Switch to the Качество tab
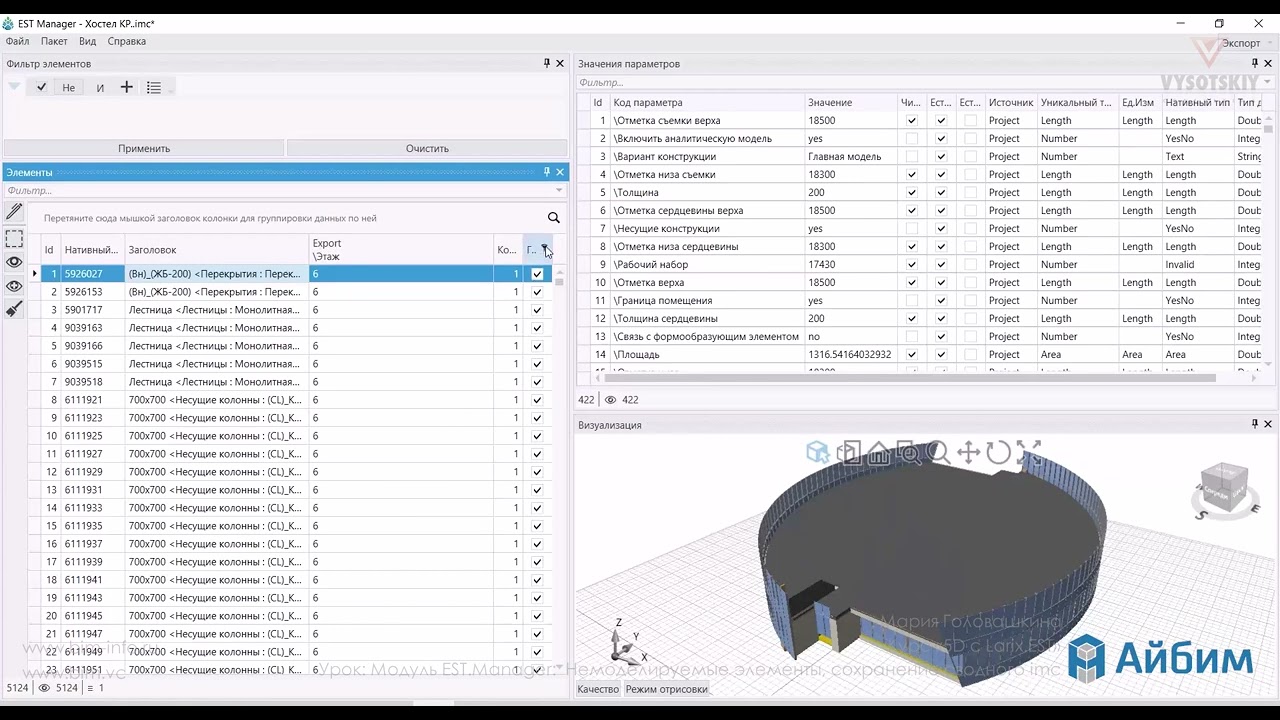 pyautogui.click(x=599, y=689)
